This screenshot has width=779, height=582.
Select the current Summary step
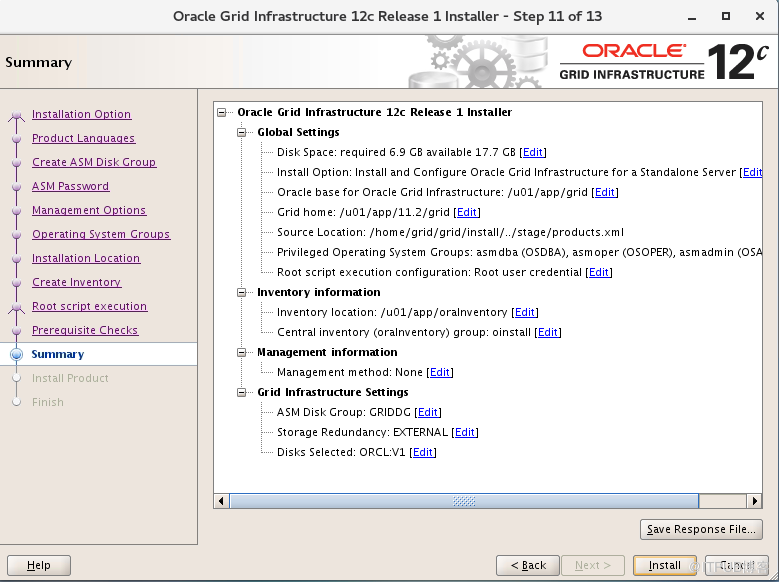58,354
